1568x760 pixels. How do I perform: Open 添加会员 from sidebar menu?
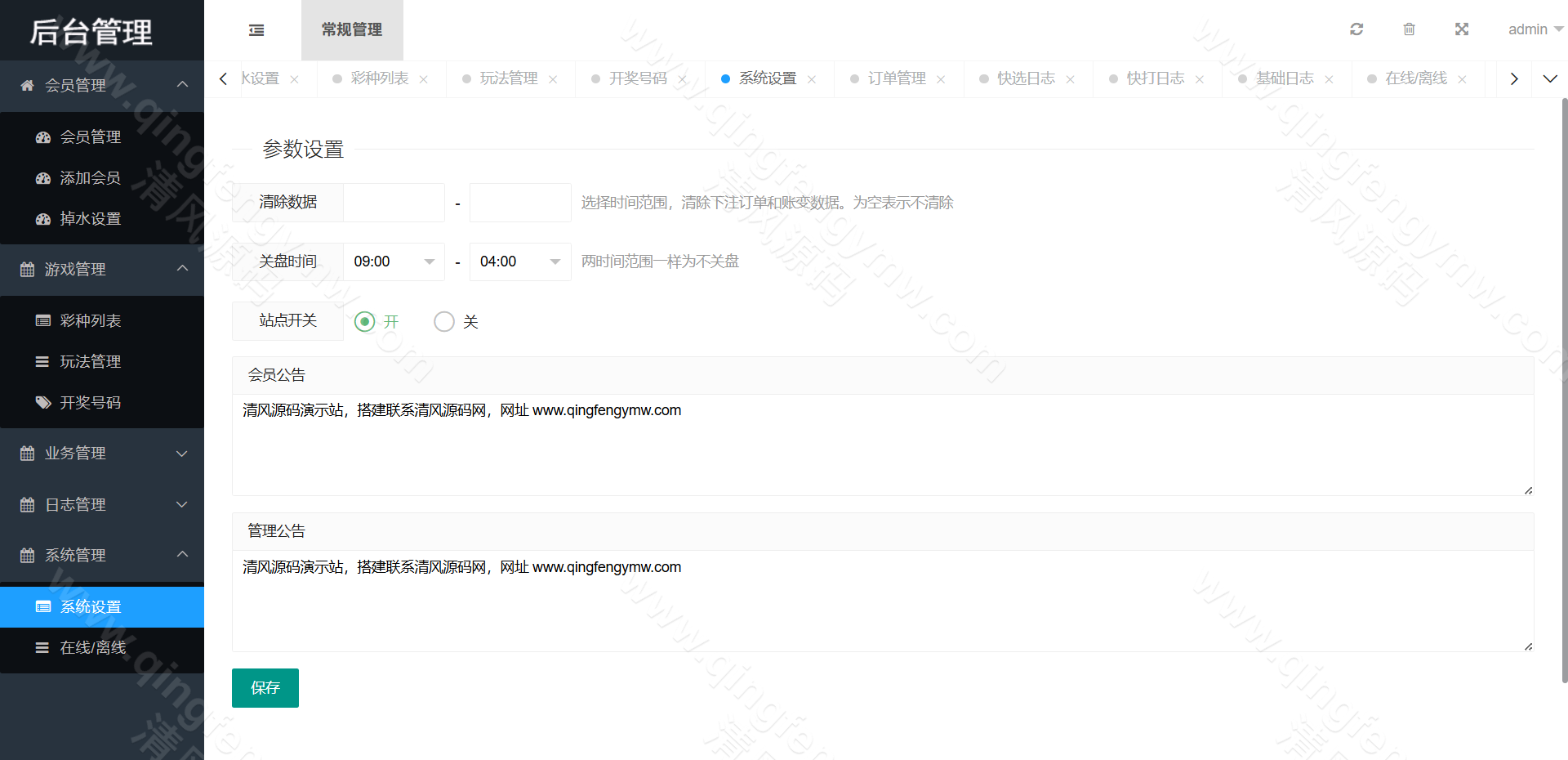pyautogui.click(x=90, y=177)
